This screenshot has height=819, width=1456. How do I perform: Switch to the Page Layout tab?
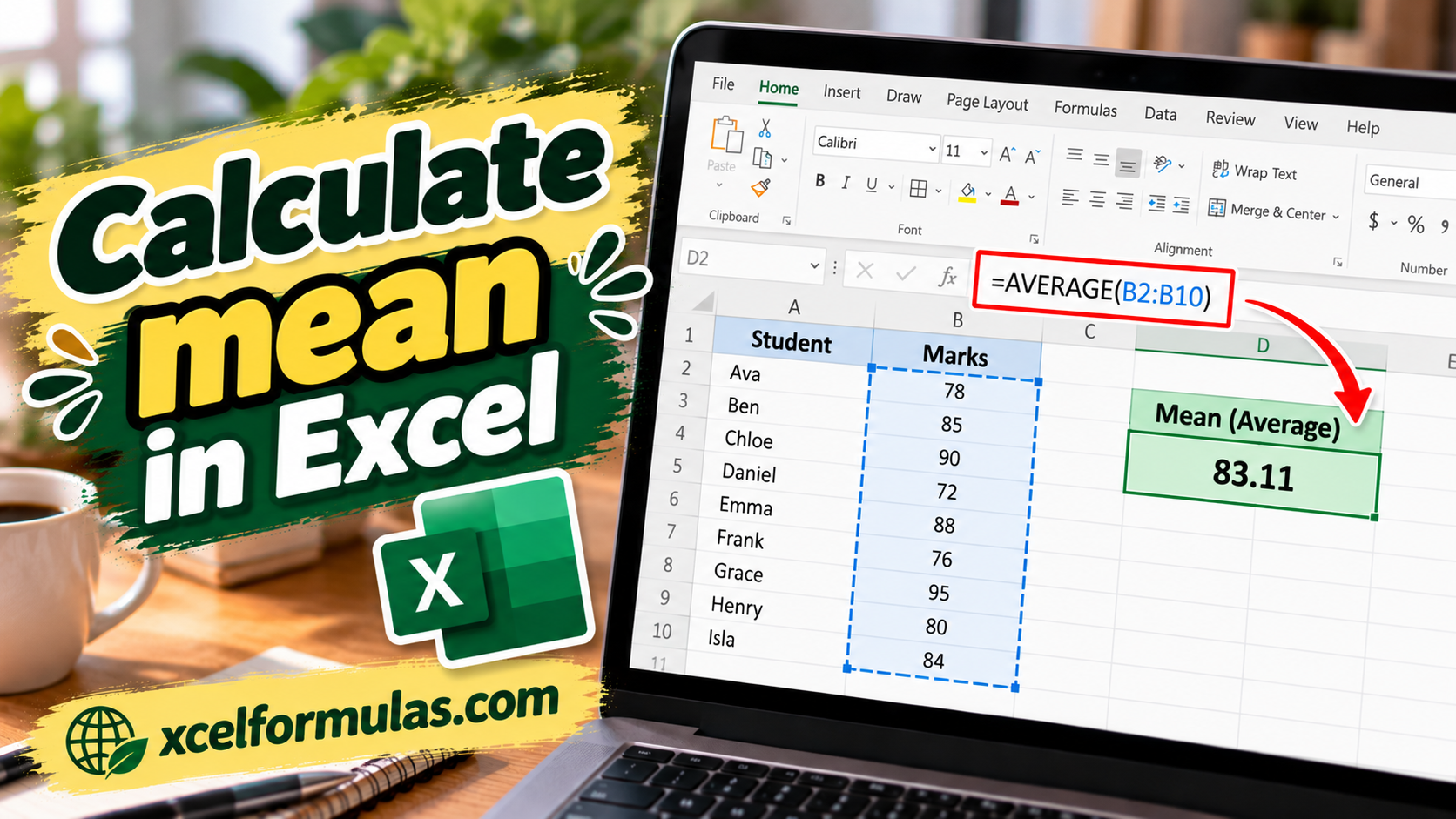(x=988, y=103)
